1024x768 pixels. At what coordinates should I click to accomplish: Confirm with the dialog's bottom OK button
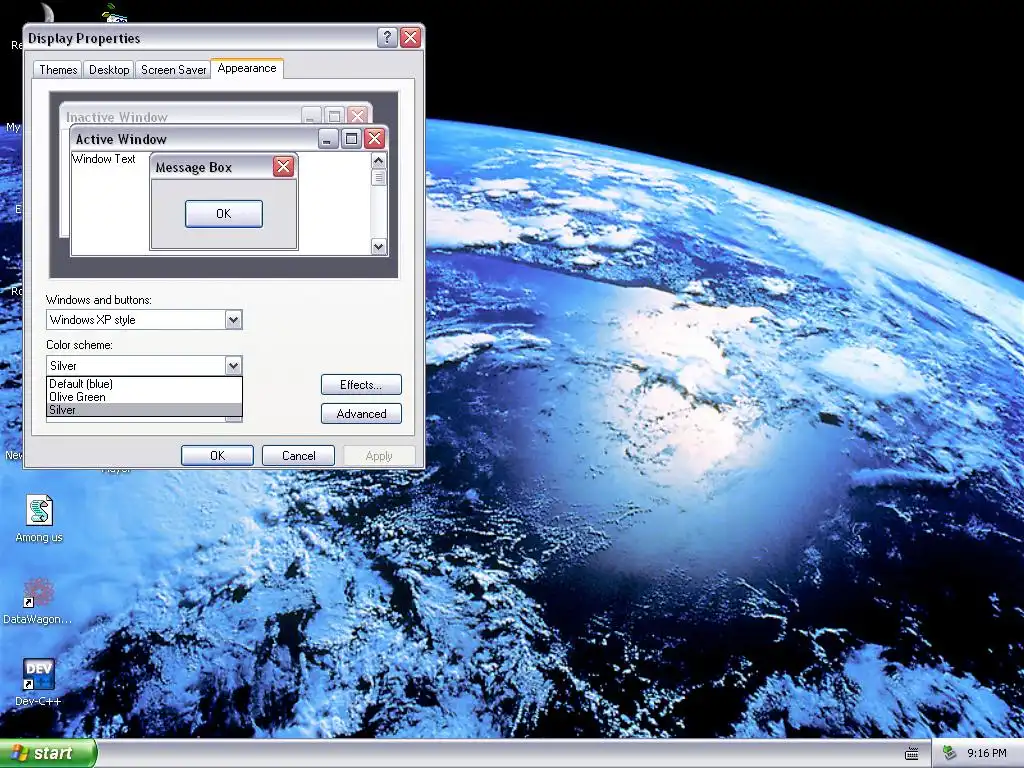(217, 456)
